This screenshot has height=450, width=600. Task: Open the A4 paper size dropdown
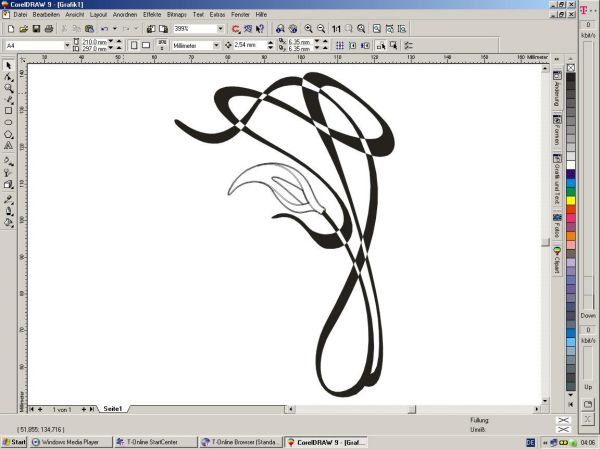pos(69,45)
